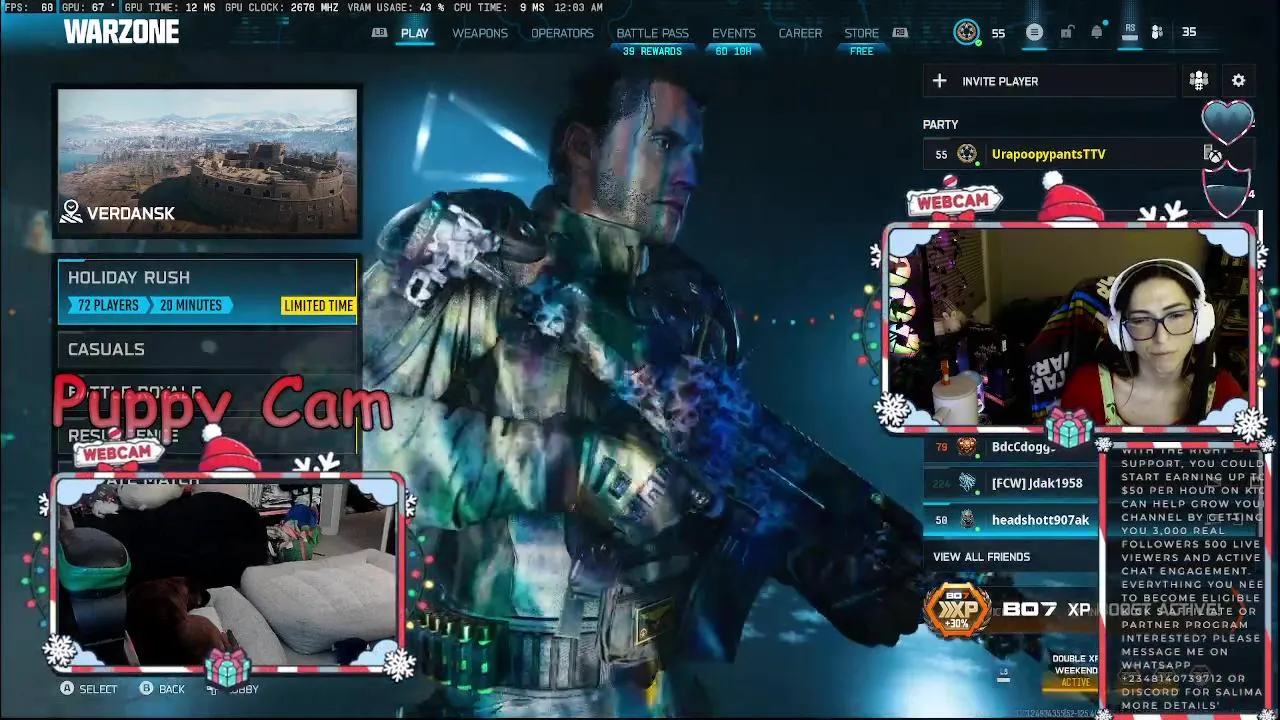Click Invite Player button
This screenshot has width=1280, height=720.
[x=1050, y=81]
